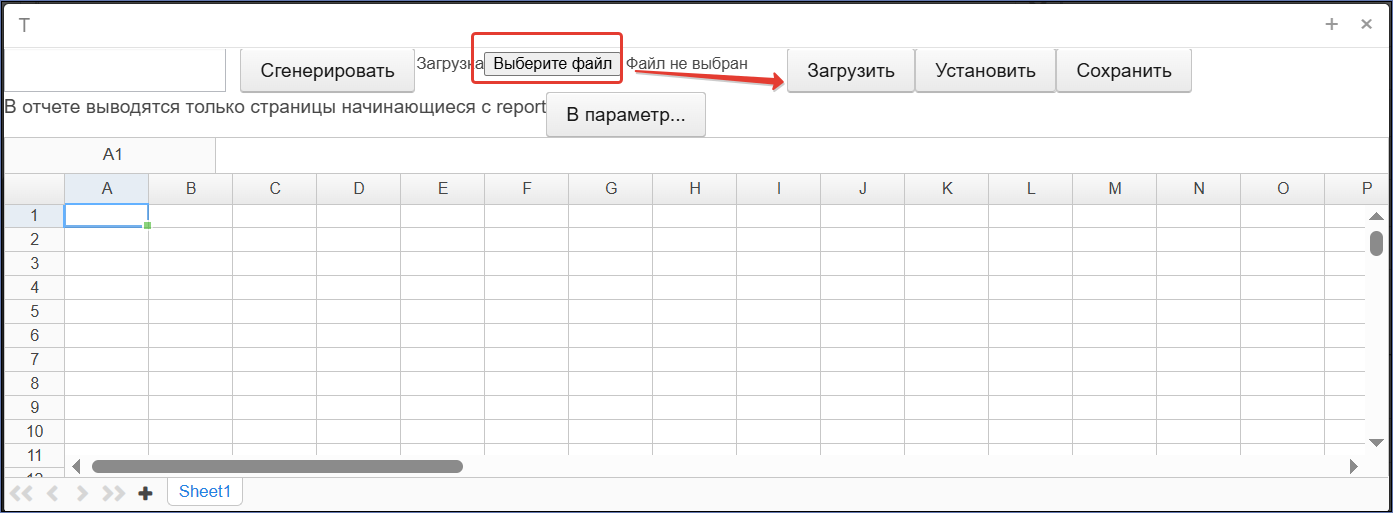Select column C header

[275, 188]
